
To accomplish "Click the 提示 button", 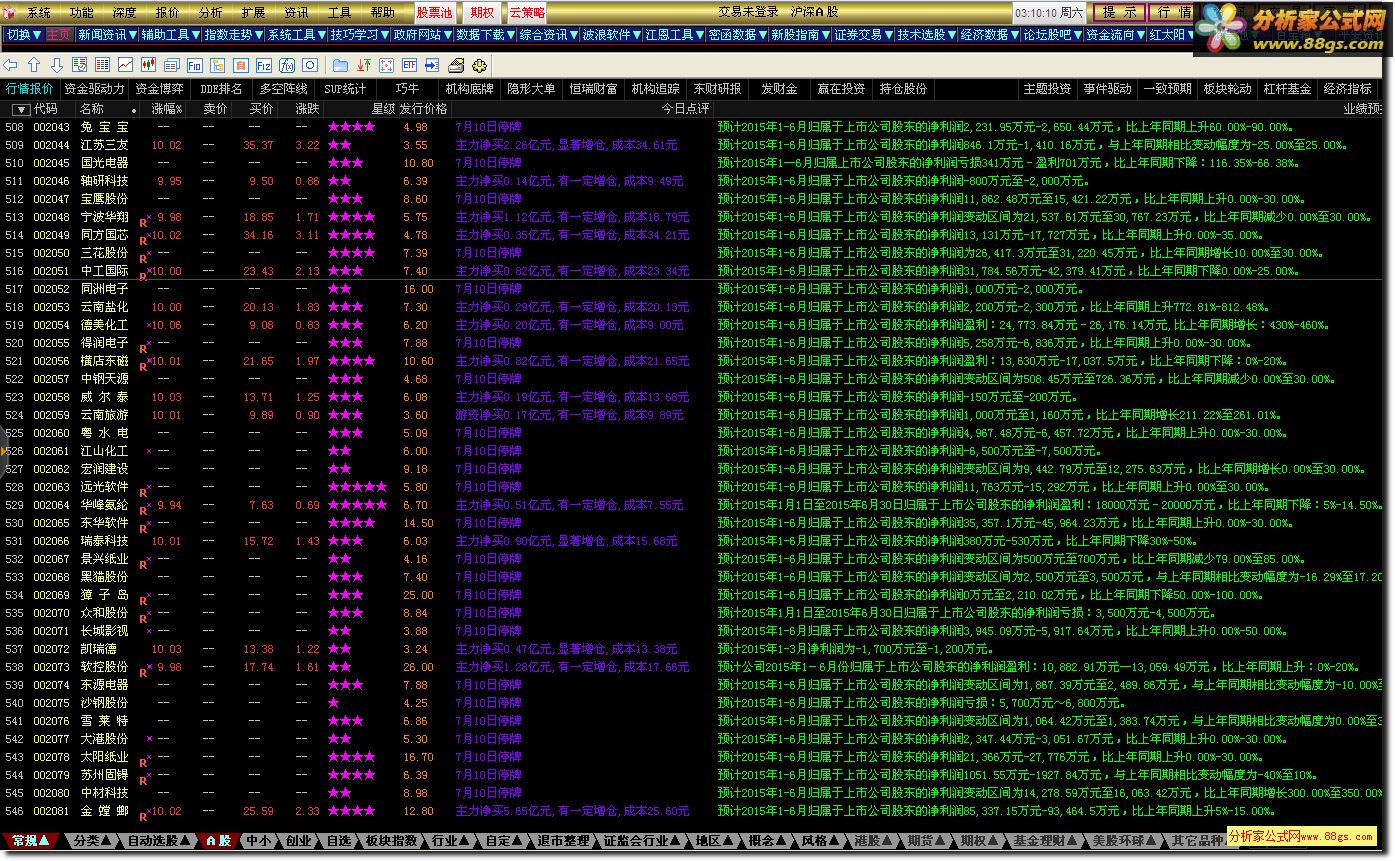I will (x=1118, y=13).
